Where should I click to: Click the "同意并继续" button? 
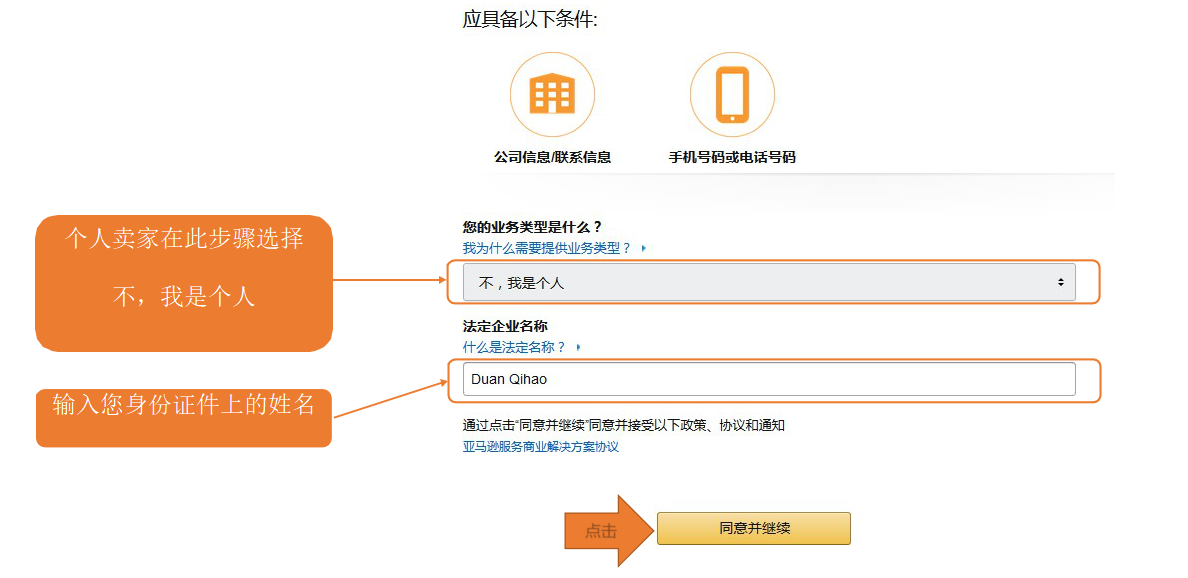(x=754, y=528)
